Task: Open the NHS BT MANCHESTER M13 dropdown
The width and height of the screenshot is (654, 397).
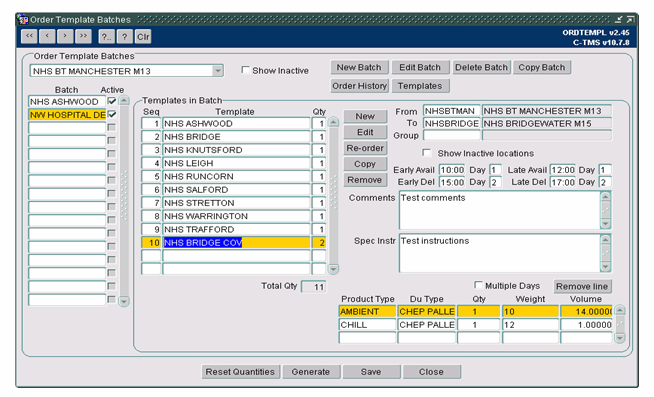Action: (218, 71)
